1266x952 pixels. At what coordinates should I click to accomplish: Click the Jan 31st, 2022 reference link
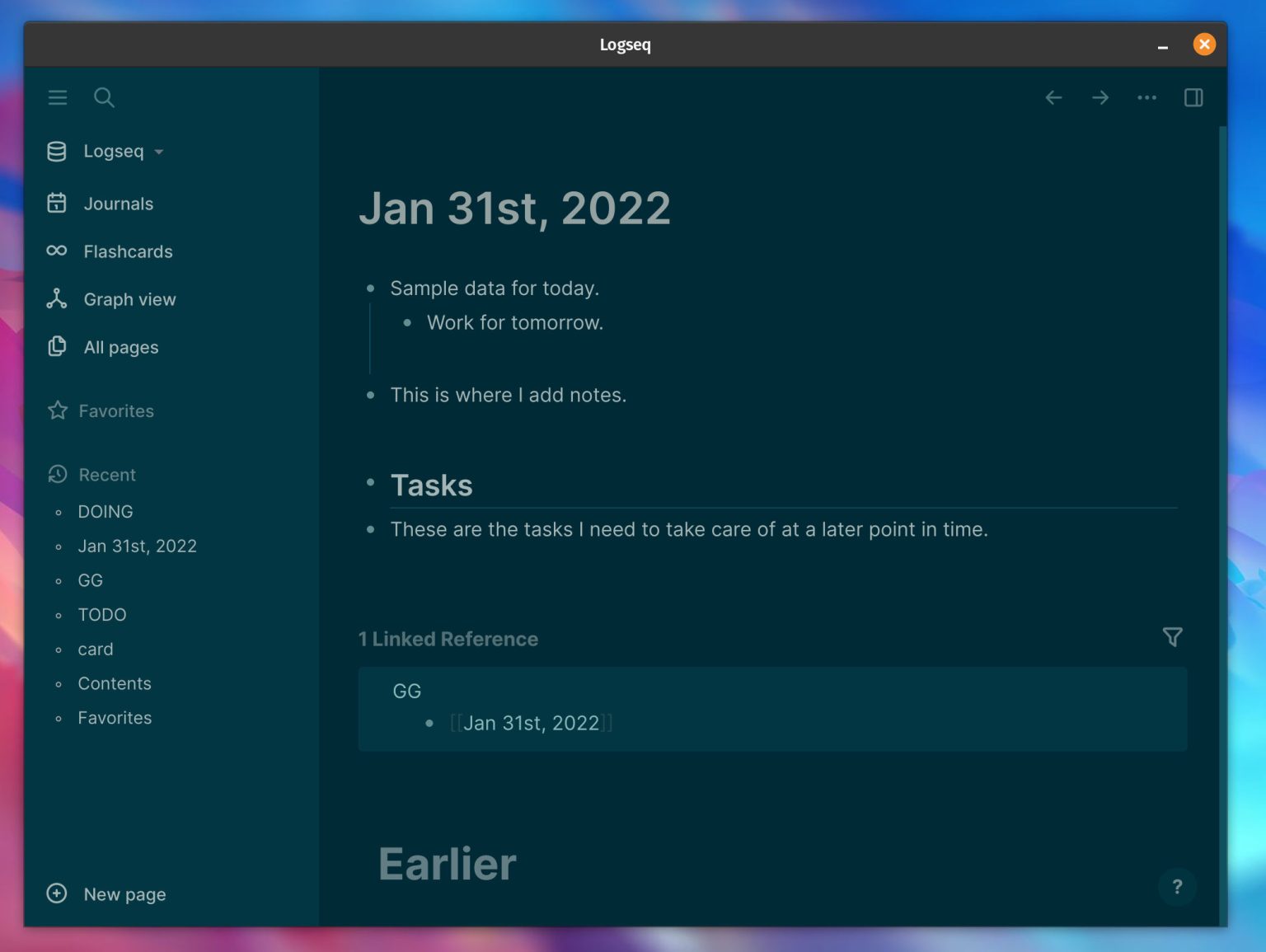coord(532,723)
